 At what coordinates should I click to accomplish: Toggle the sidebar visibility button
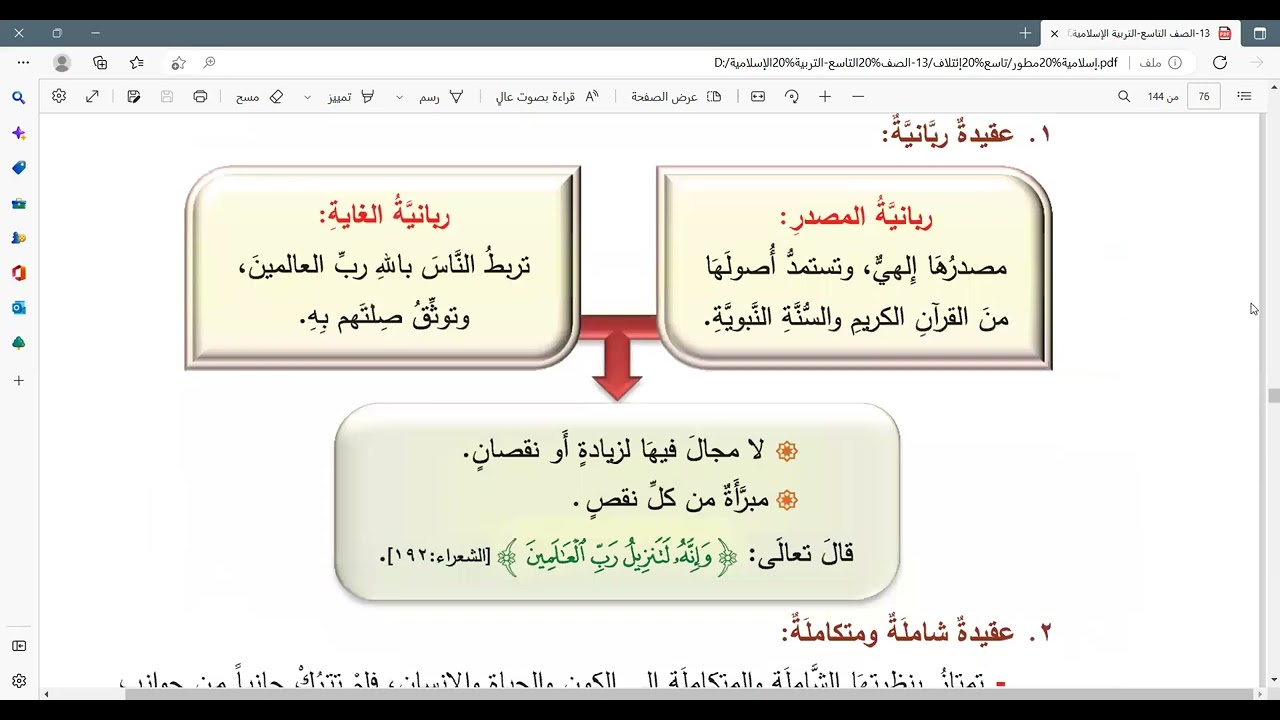[x=19, y=646]
